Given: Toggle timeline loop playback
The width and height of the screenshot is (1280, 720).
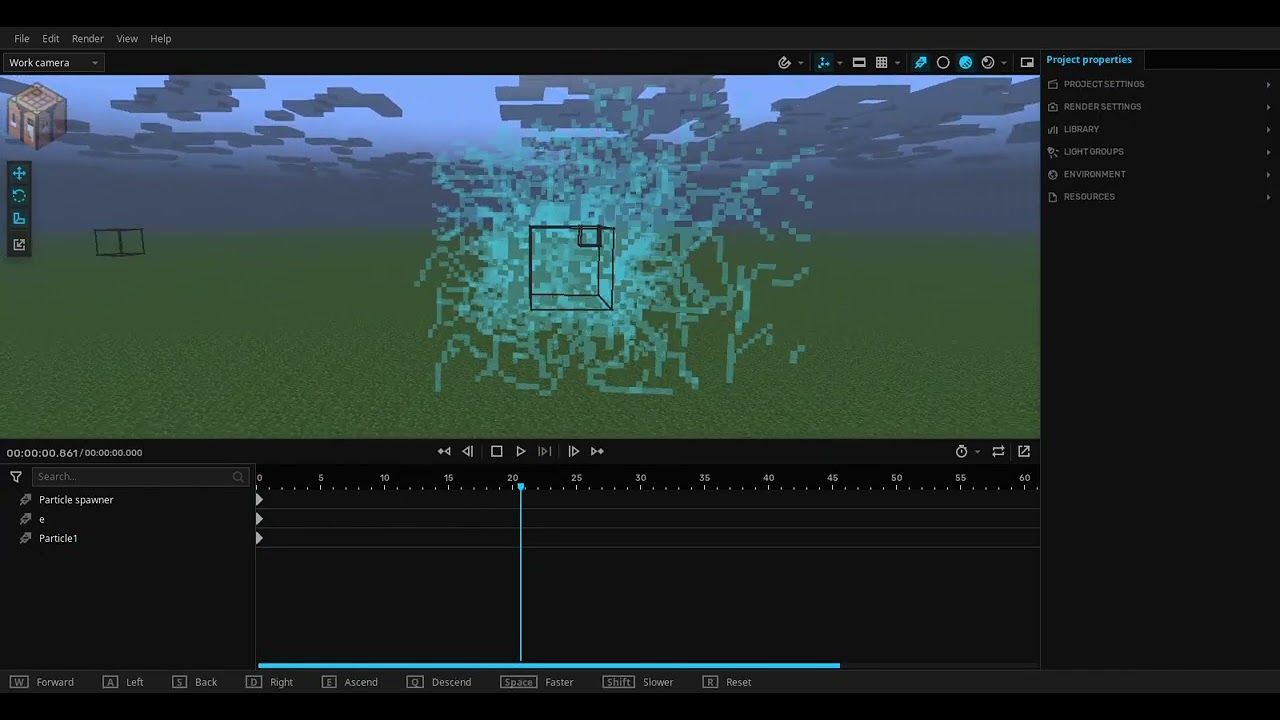Looking at the screenshot, I should 998,451.
